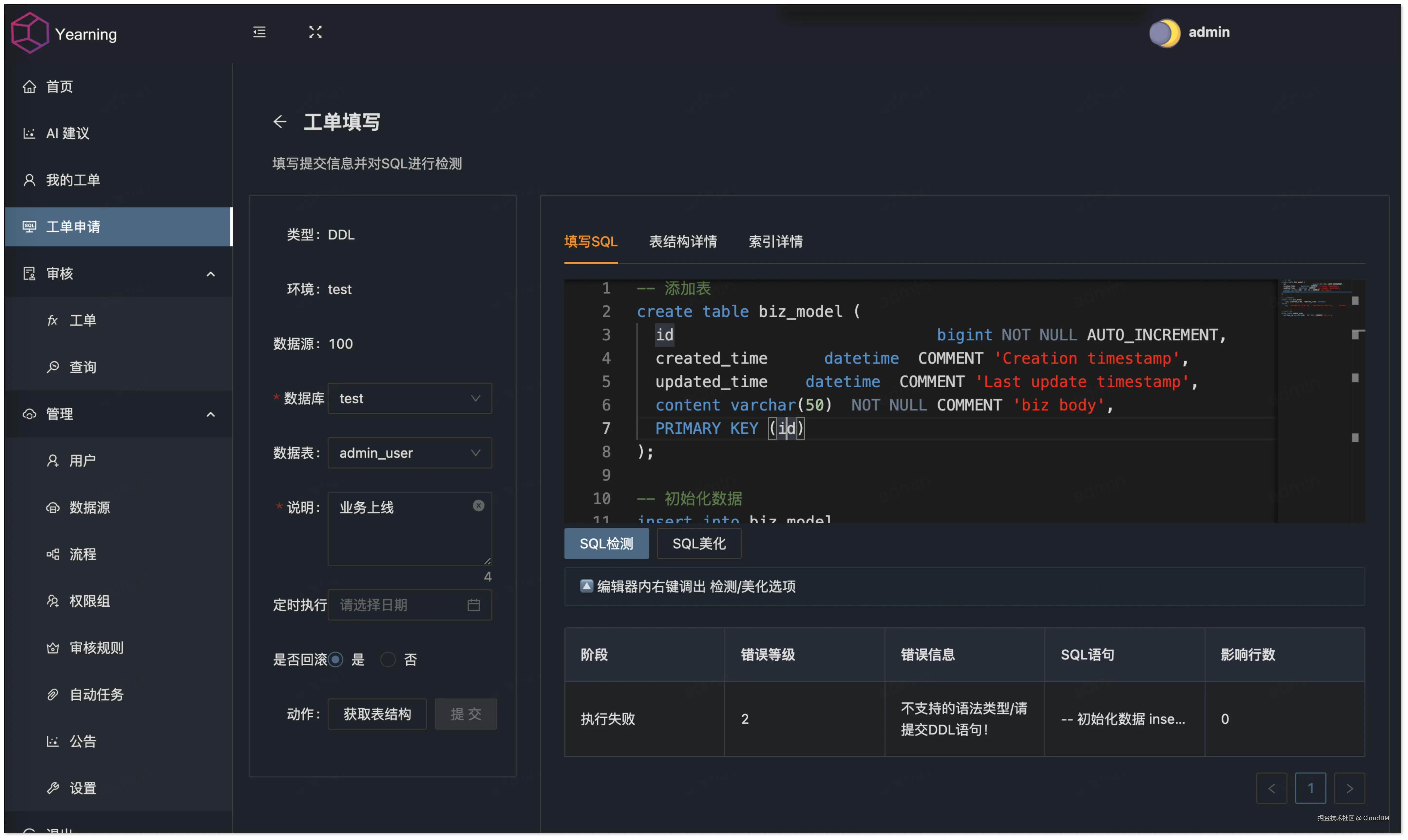Click the SQL检测 button

(606, 544)
